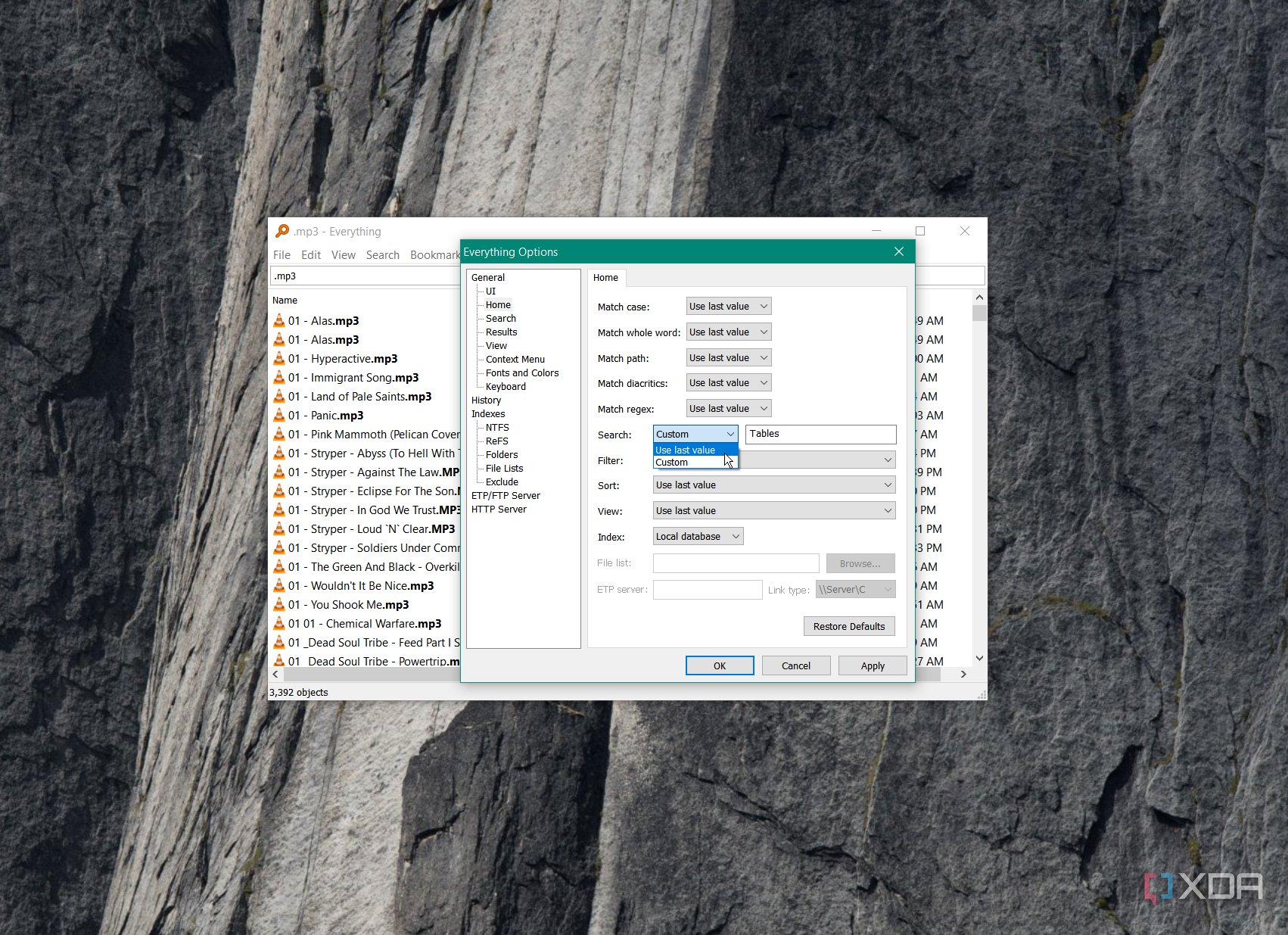The image size is (1288, 935).
Task: Click the VLC icon for Chemical Warfare.mp3
Action: tap(279, 623)
